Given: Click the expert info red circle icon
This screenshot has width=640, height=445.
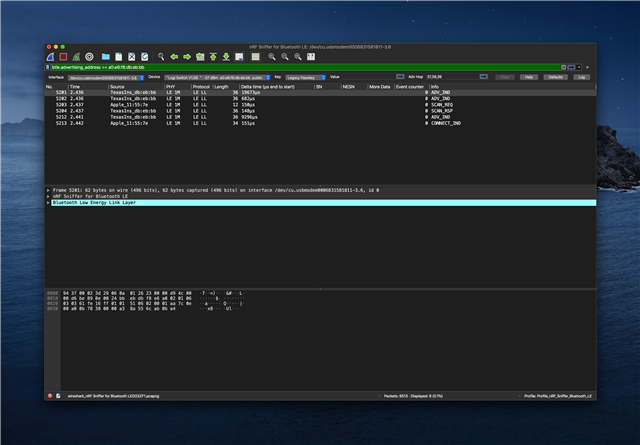Looking at the screenshot, I should click(x=50, y=396).
